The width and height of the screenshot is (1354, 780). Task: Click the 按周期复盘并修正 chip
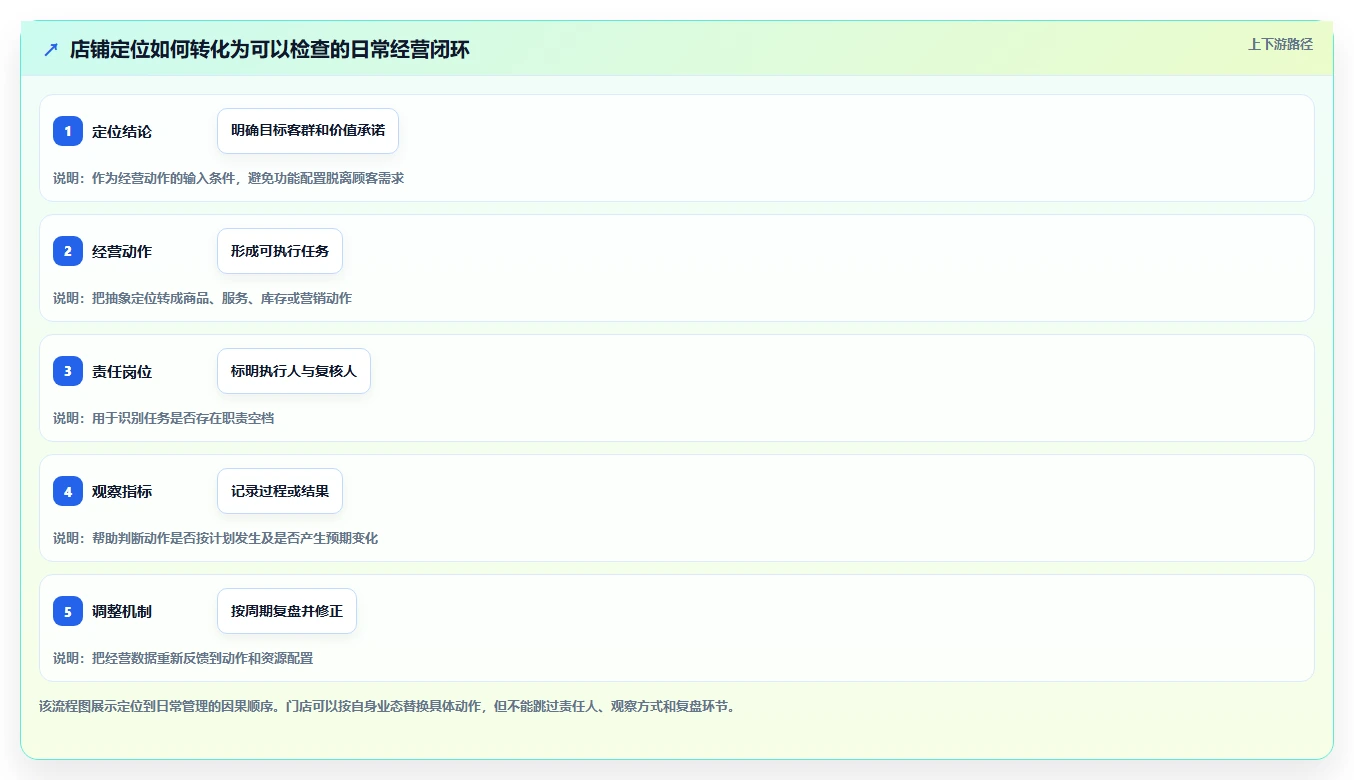point(287,611)
